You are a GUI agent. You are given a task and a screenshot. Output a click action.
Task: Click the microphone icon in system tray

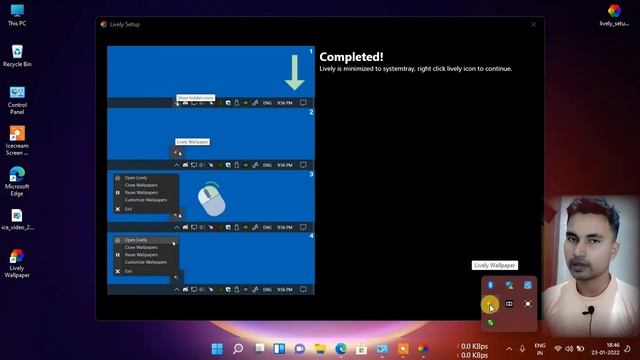[522, 349]
